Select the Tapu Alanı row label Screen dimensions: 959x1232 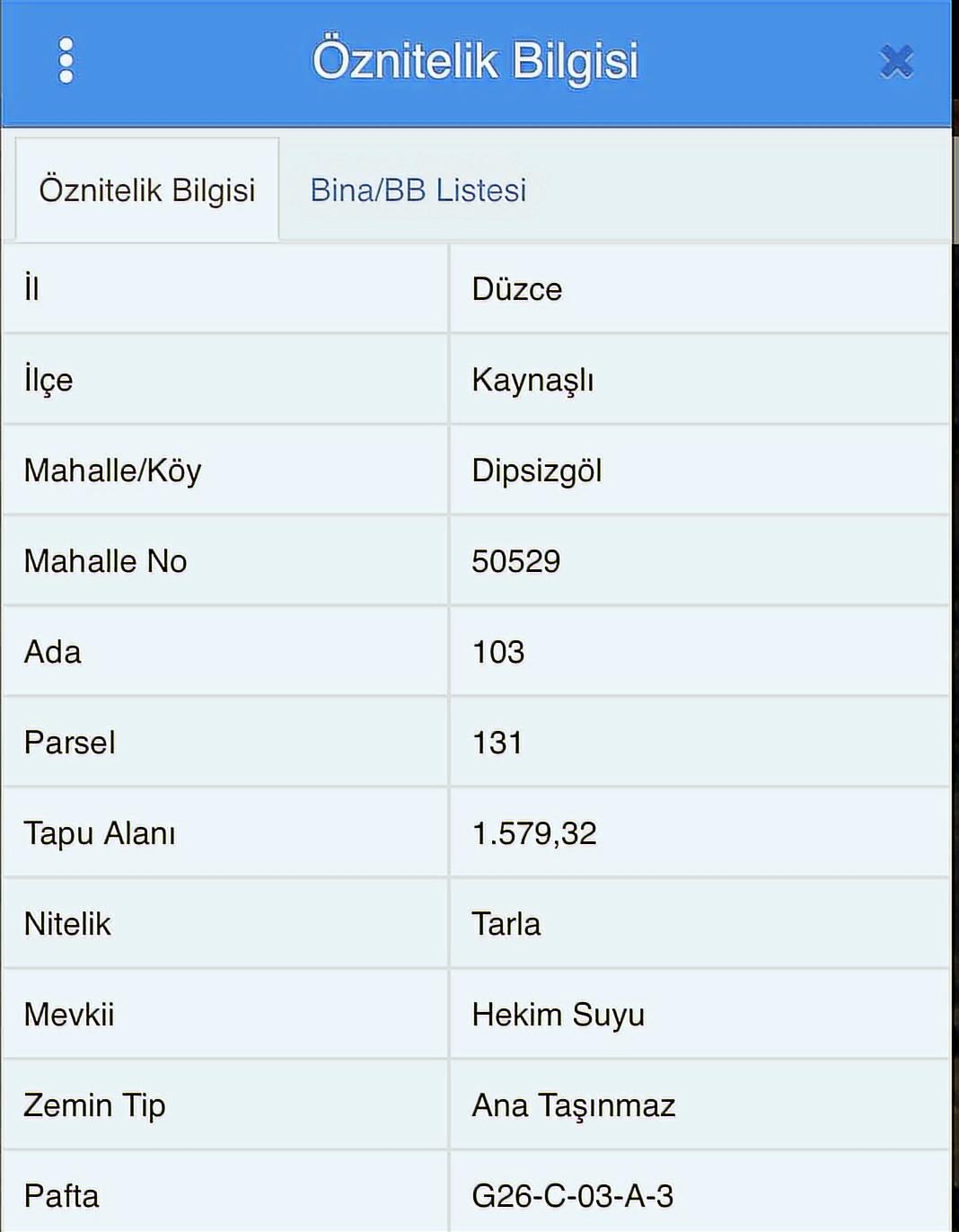(x=100, y=833)
